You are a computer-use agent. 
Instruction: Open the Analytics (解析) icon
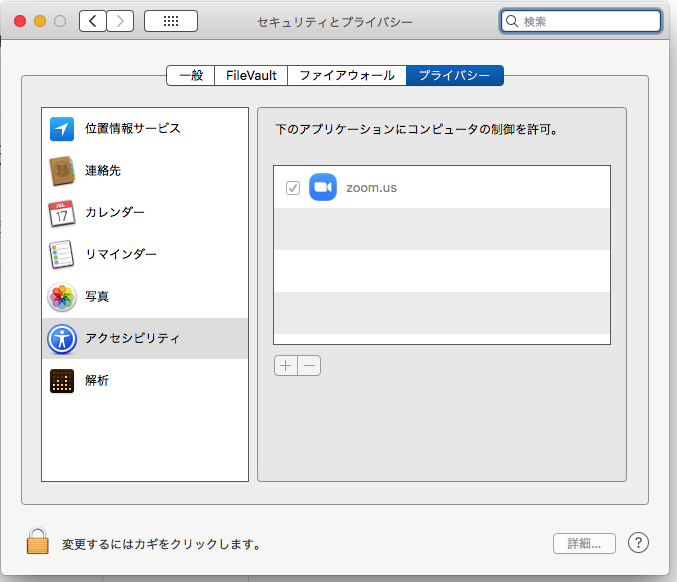point(62,381)
